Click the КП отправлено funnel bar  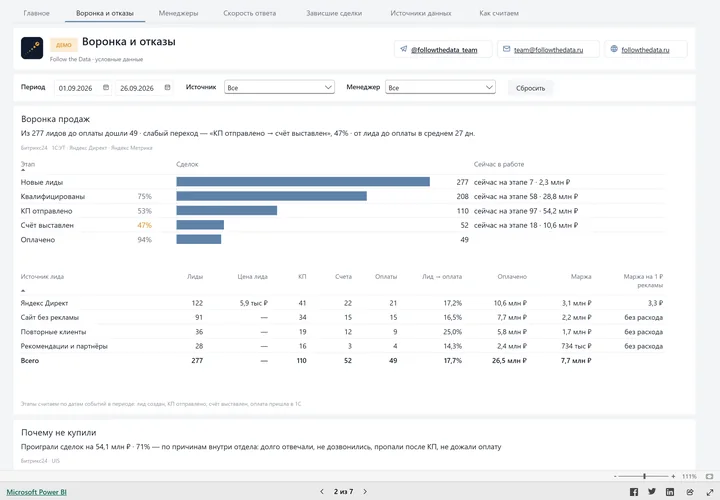[x=227, y=210]
